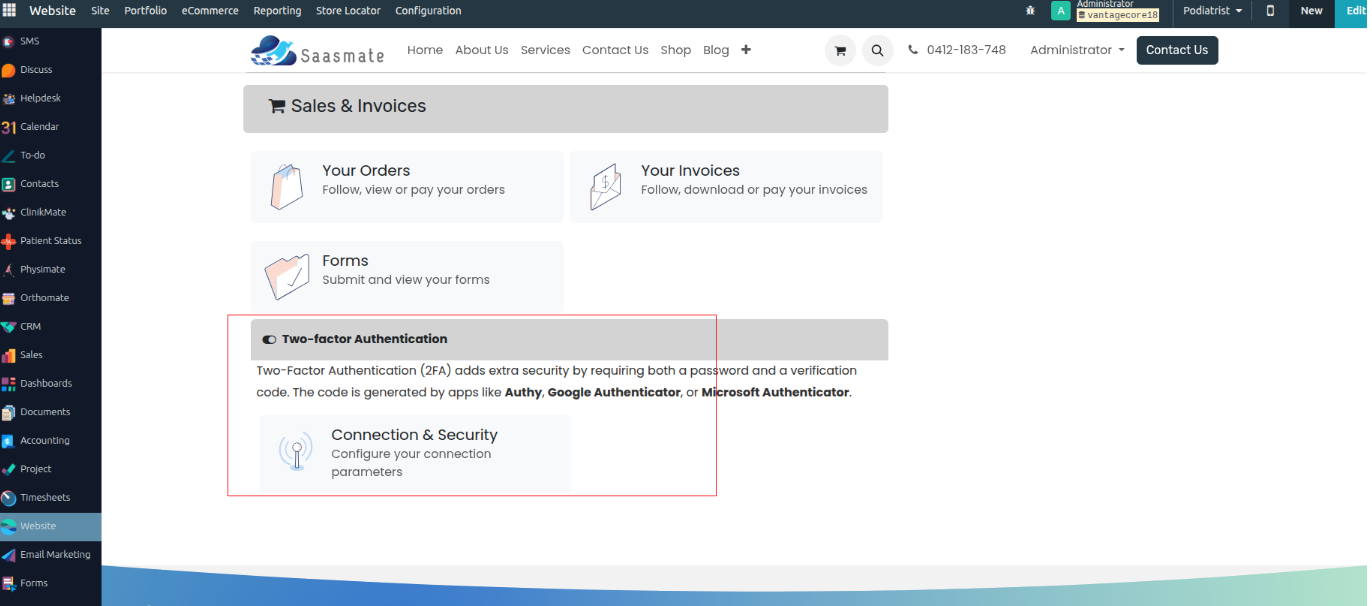Open Discuss in the sidebar
Viewport: 1372px width, 606px height.
pos(35,70)
